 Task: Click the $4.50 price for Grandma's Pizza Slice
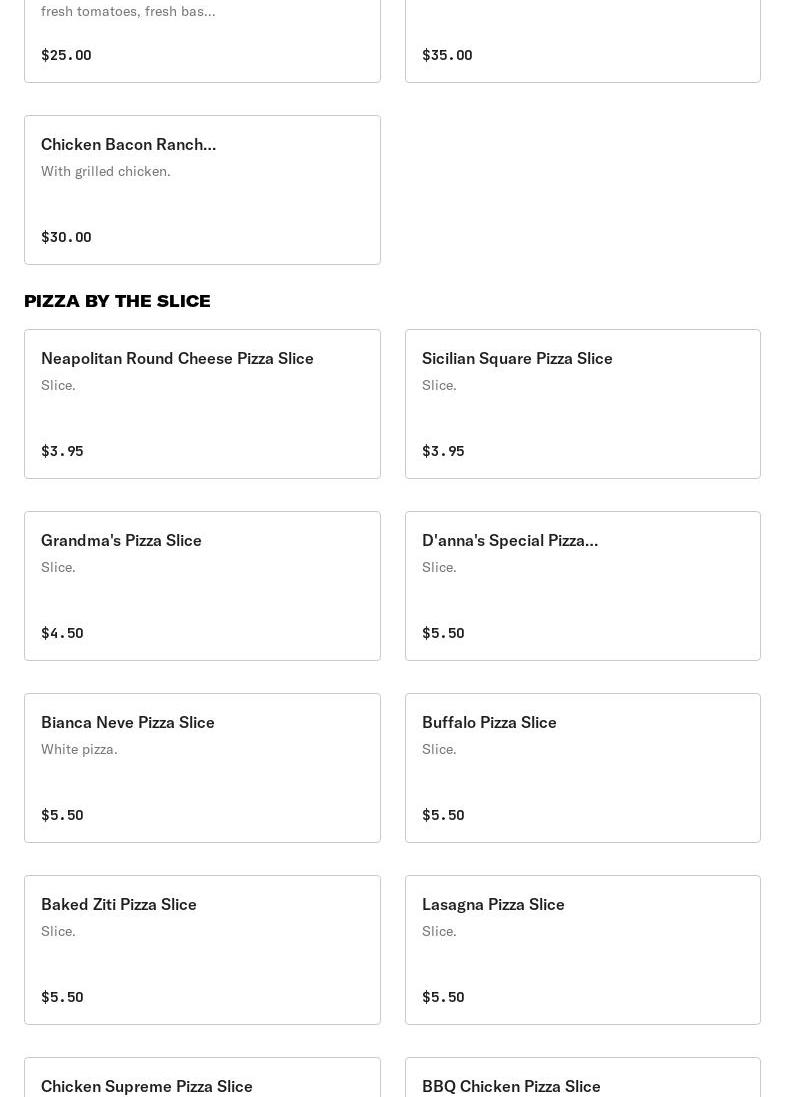pos(62,633)
